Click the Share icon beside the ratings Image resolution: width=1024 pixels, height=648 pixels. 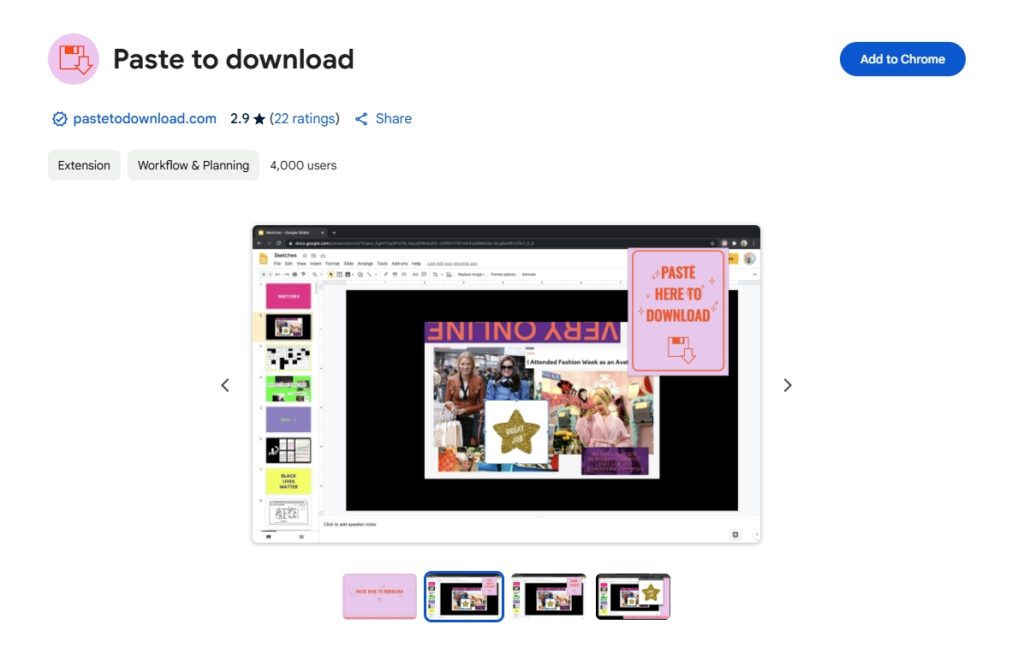(362, 118)
